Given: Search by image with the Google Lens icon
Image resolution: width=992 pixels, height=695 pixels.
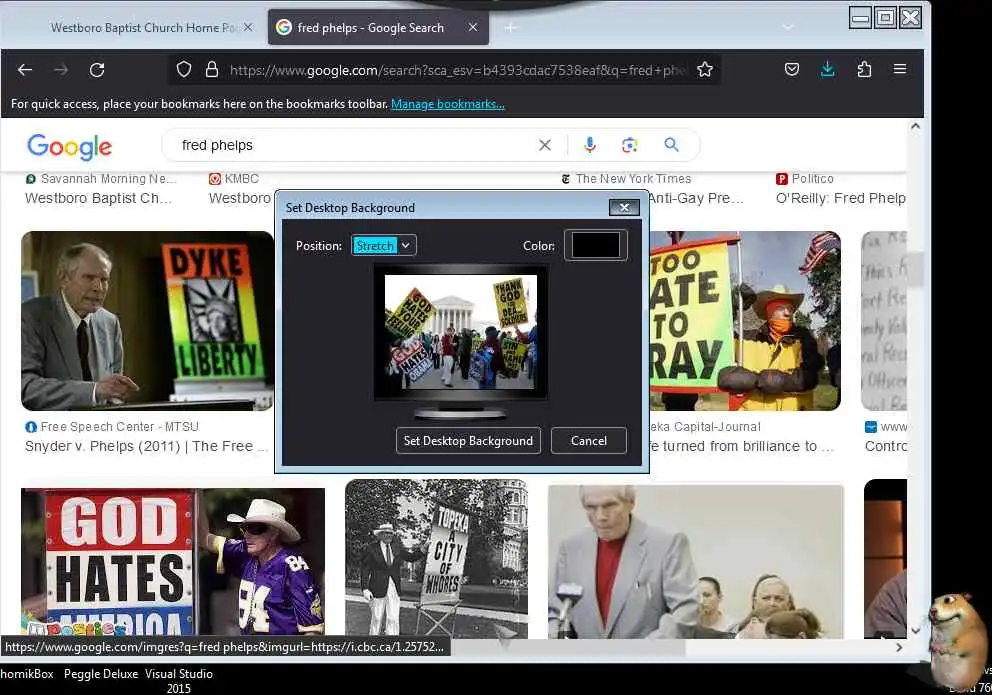Looking at the screenshot, I should click(x=629, y=145).
